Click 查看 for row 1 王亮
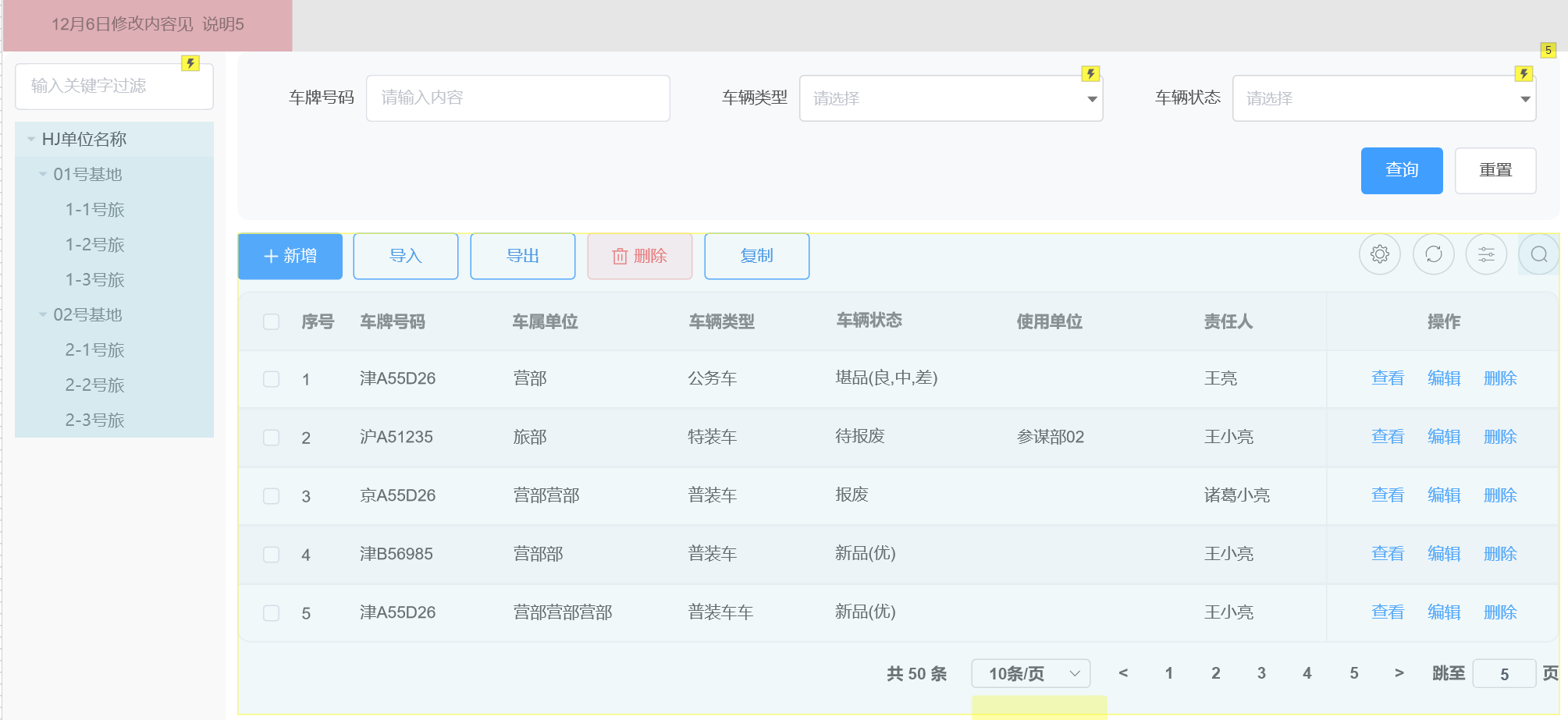 (x=1388, y=378)
